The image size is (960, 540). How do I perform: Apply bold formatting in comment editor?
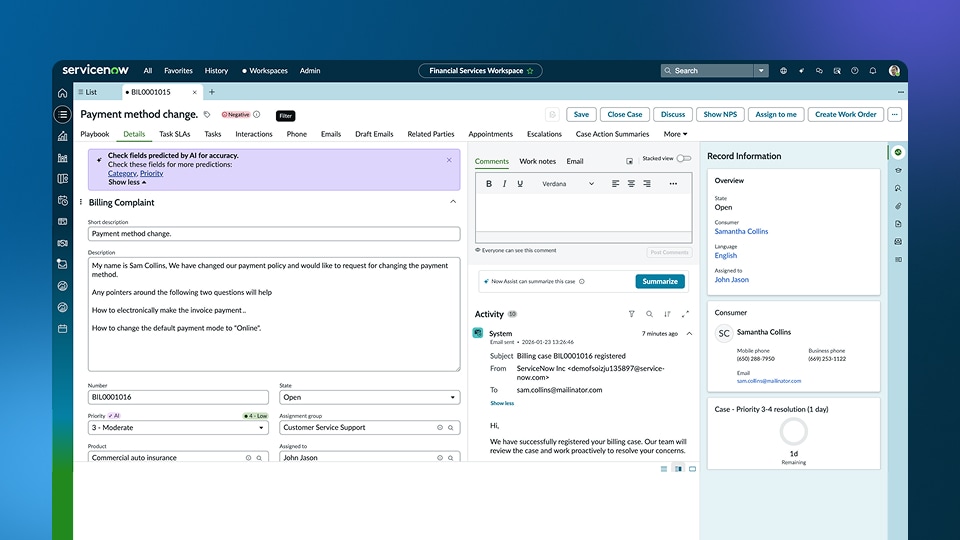[x=489, y=184]
